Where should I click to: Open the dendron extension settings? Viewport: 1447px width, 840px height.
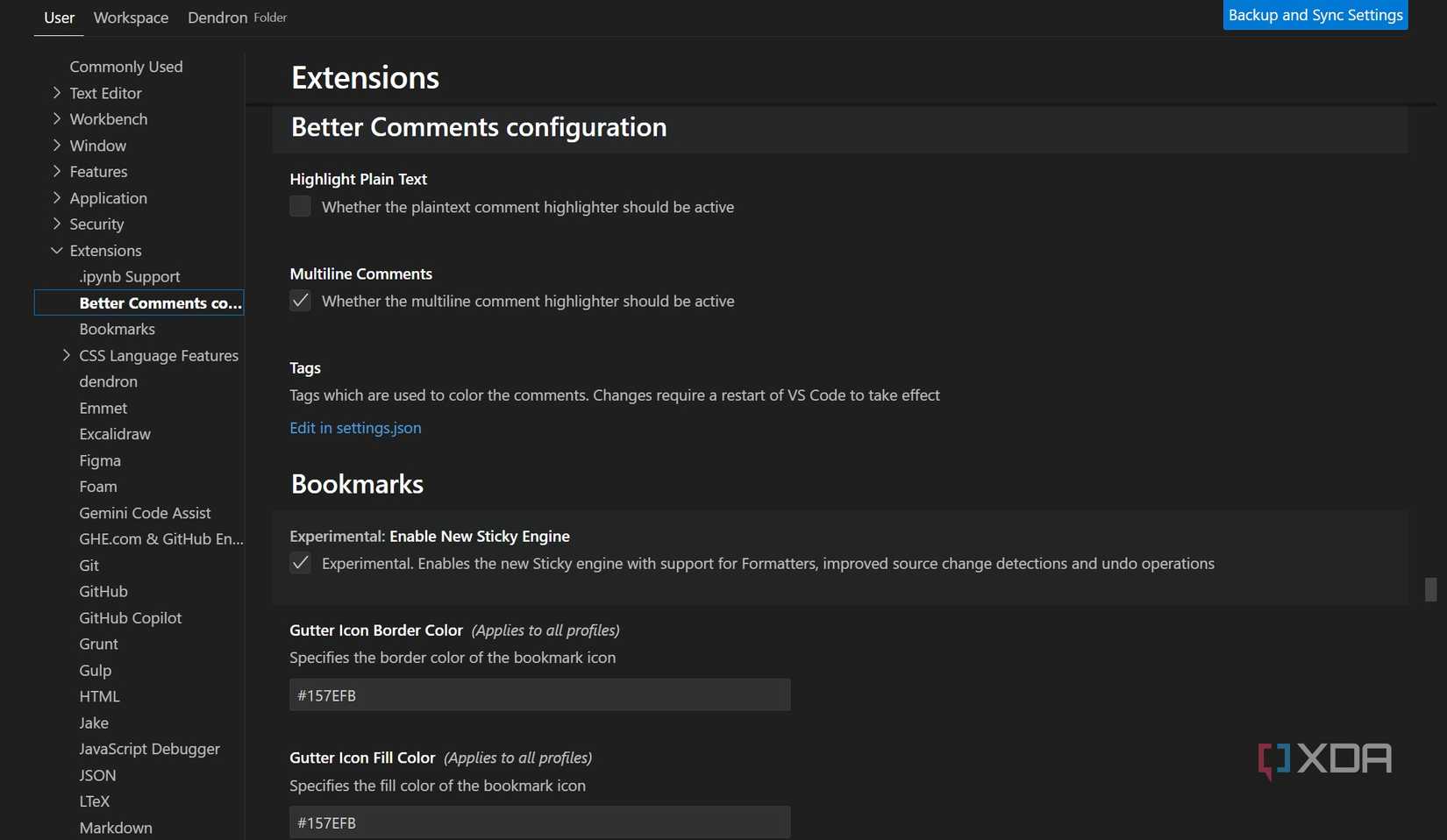click(109, 381)
